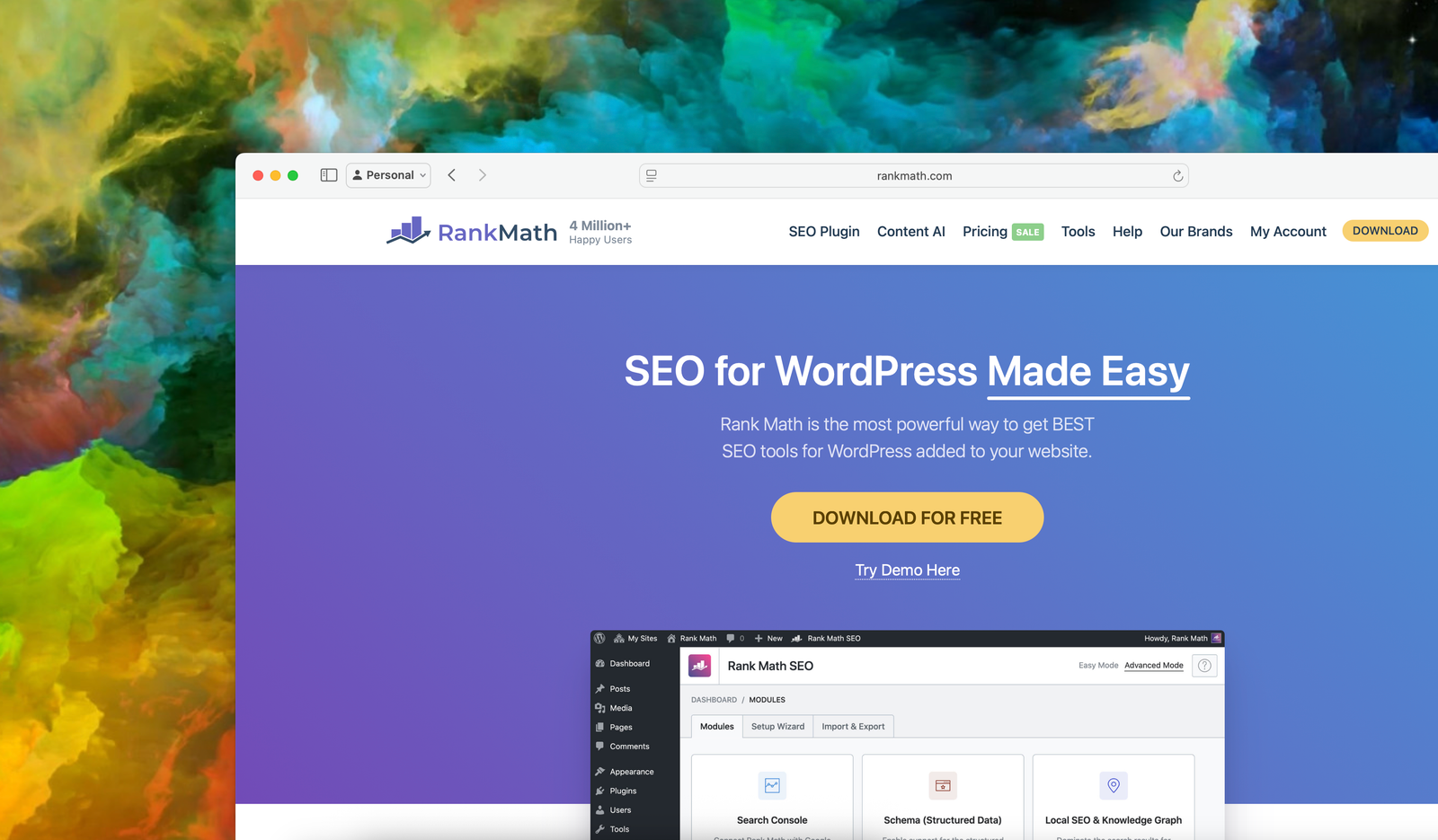The image size is (1438, 840).
Task: Open the Tools menu item
Action: 1078,232
